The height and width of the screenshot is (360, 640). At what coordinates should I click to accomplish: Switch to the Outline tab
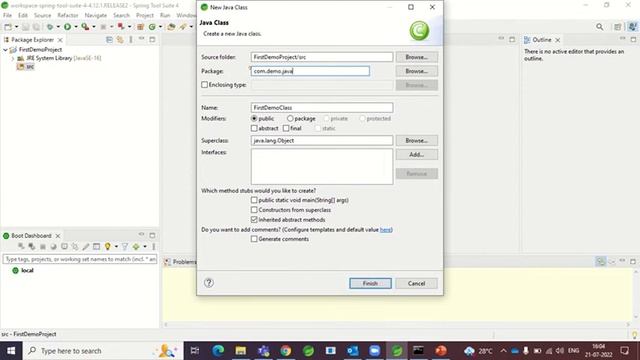coord(542,40)
